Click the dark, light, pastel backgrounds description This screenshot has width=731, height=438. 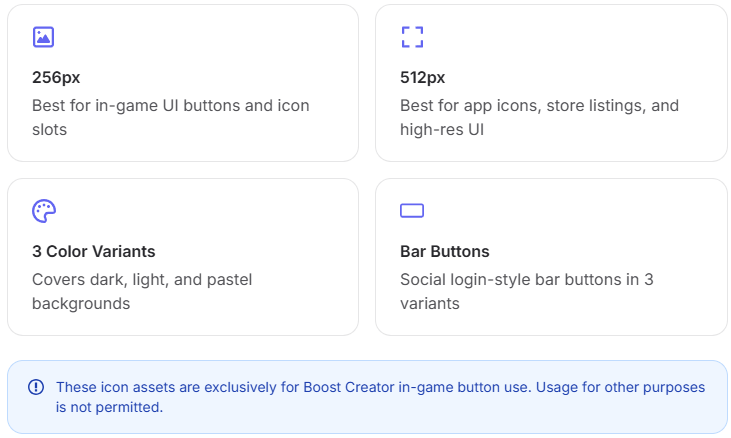[142, 292]
